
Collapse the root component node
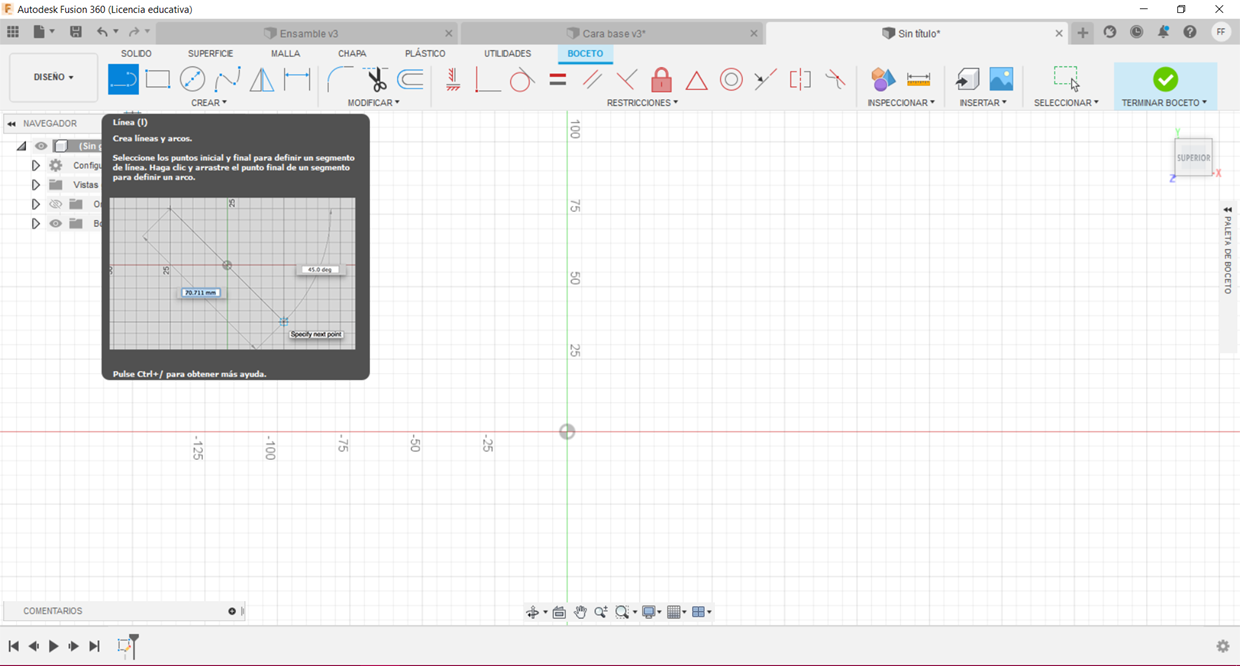coord(21,146)
